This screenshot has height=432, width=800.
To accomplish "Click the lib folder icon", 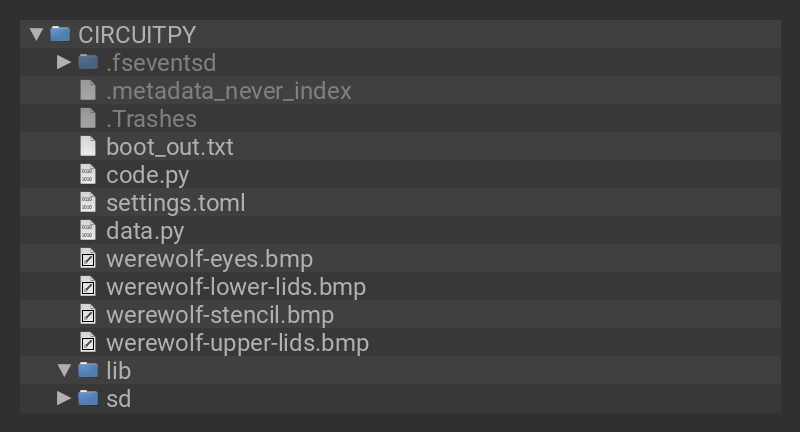I will pyautogui.click(x=88, y=370).
